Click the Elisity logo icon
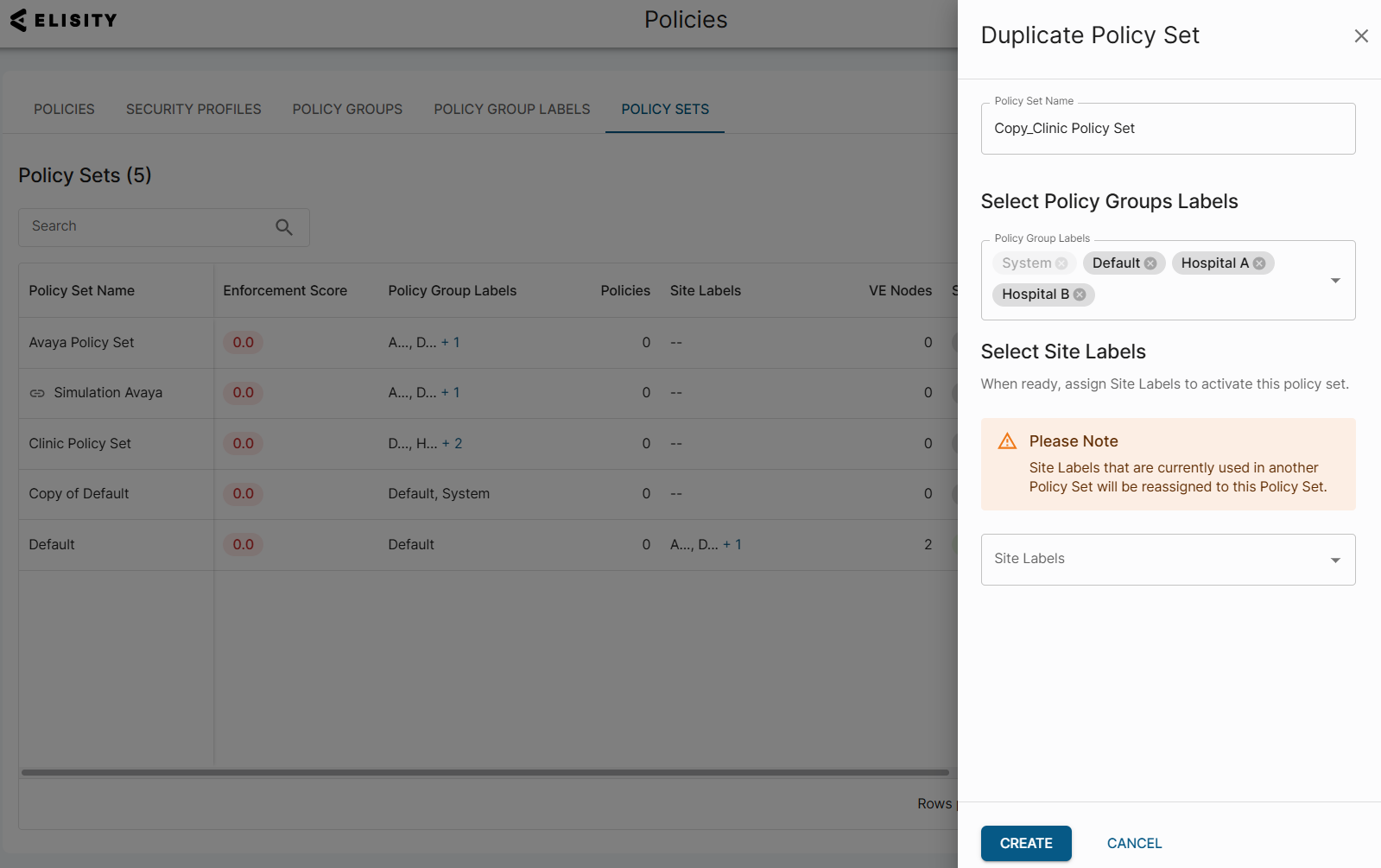Image resolution: width=1381 pixels, height=868 pixels. 19,20
